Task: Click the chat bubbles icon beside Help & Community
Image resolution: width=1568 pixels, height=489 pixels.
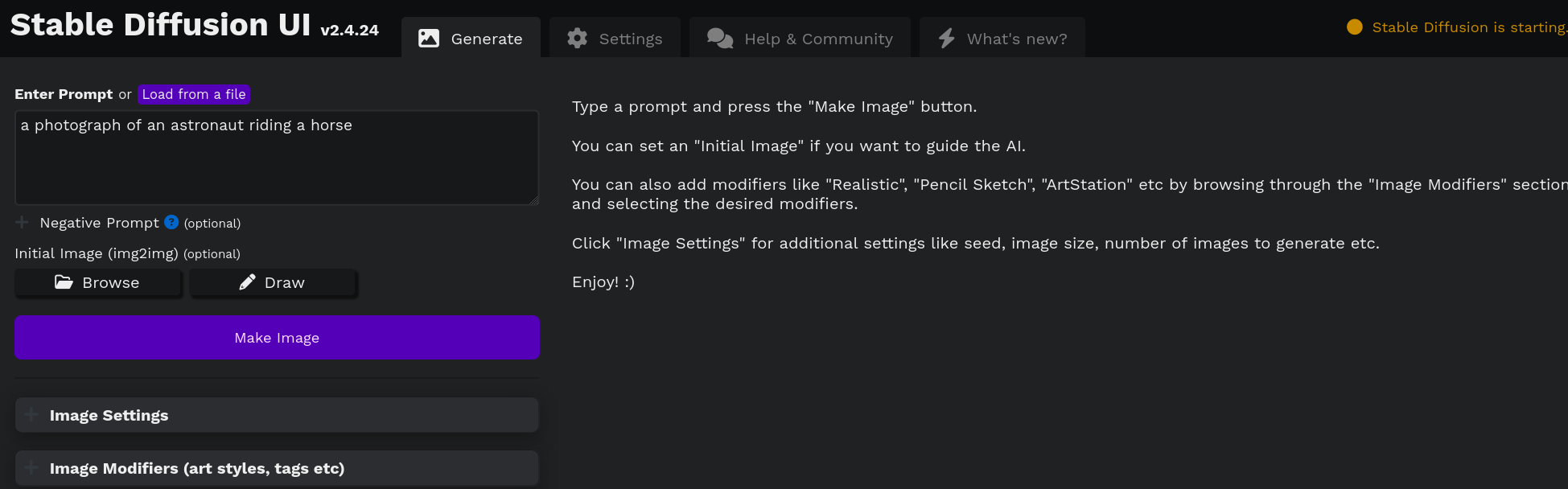Action: coord(718,37)
